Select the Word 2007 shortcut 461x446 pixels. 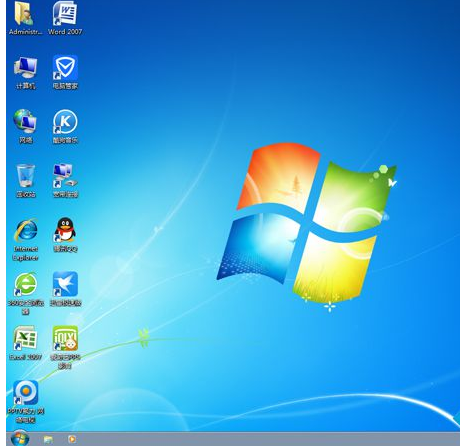65,14
